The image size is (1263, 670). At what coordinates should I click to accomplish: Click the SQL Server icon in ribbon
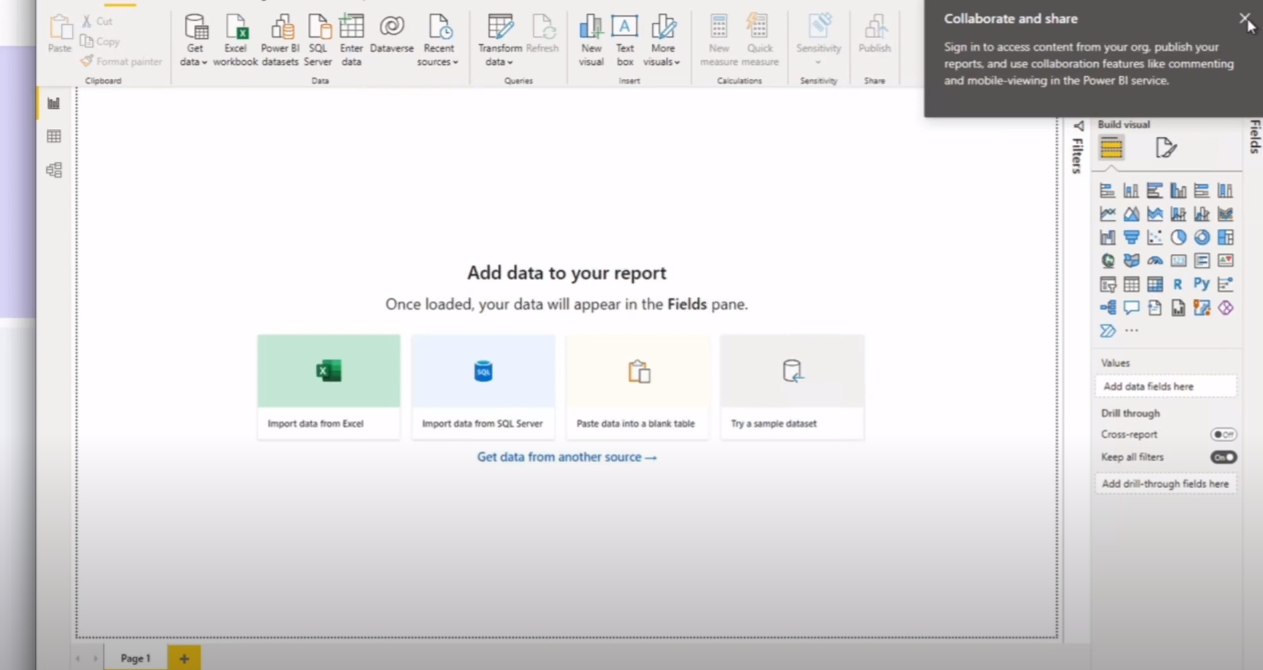tap(318, 40)
